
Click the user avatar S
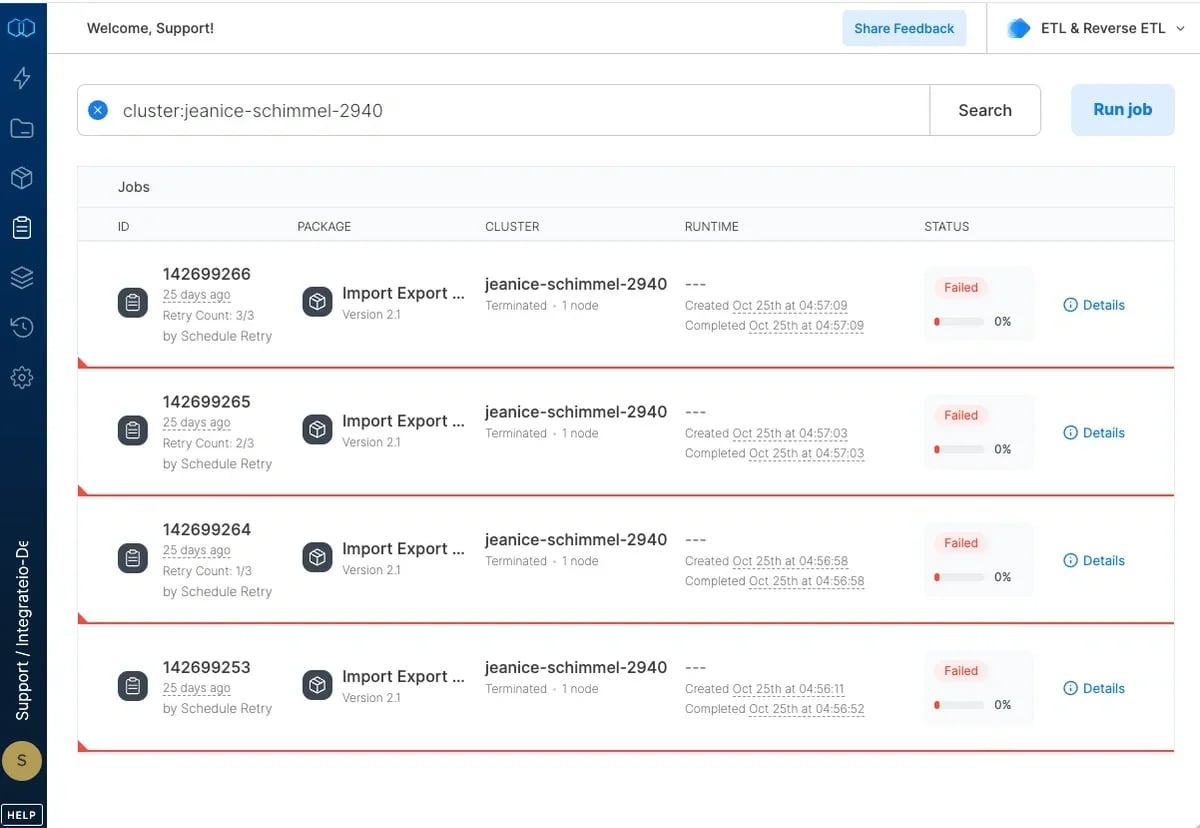[22, 761]
